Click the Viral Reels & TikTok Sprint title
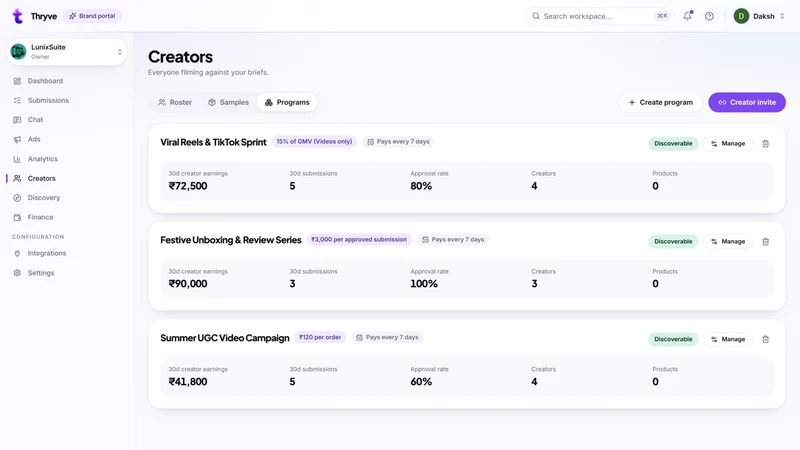This screenshot has width=800, height=450. click(x=213, y=142)
